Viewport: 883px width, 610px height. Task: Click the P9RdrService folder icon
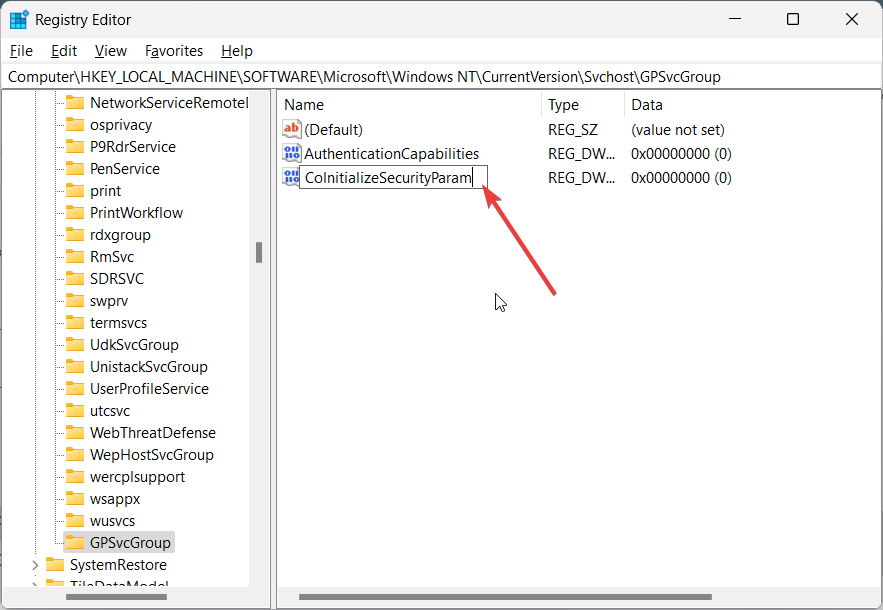pyautogui.click(x=74, y=146)
